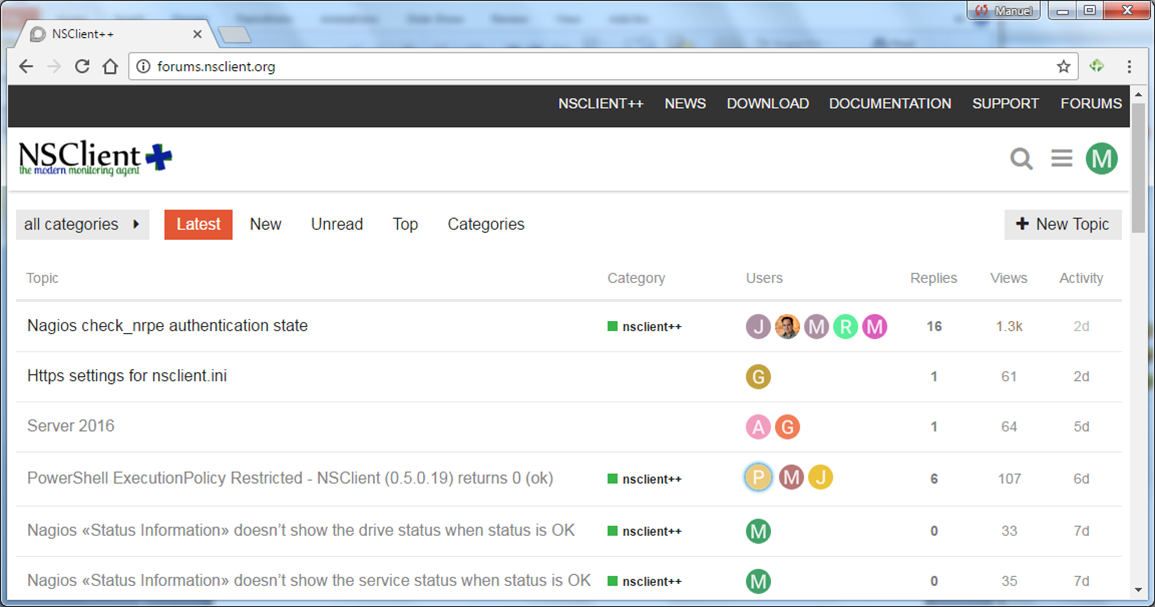Open Chrome three-dot menu
Screen dimensions: 1155x607
[x=1128, y=66]
